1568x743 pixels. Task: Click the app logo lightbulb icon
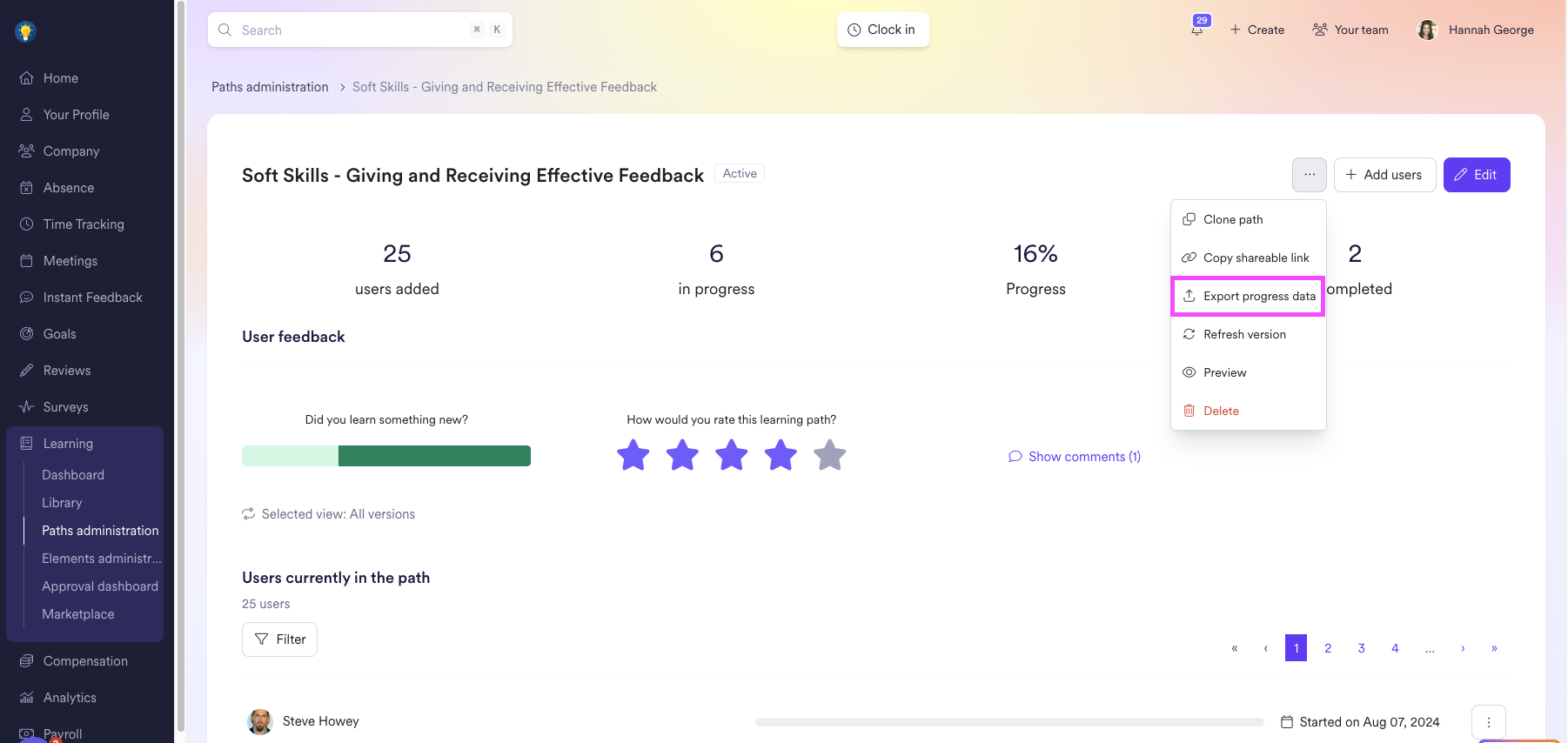25,32
